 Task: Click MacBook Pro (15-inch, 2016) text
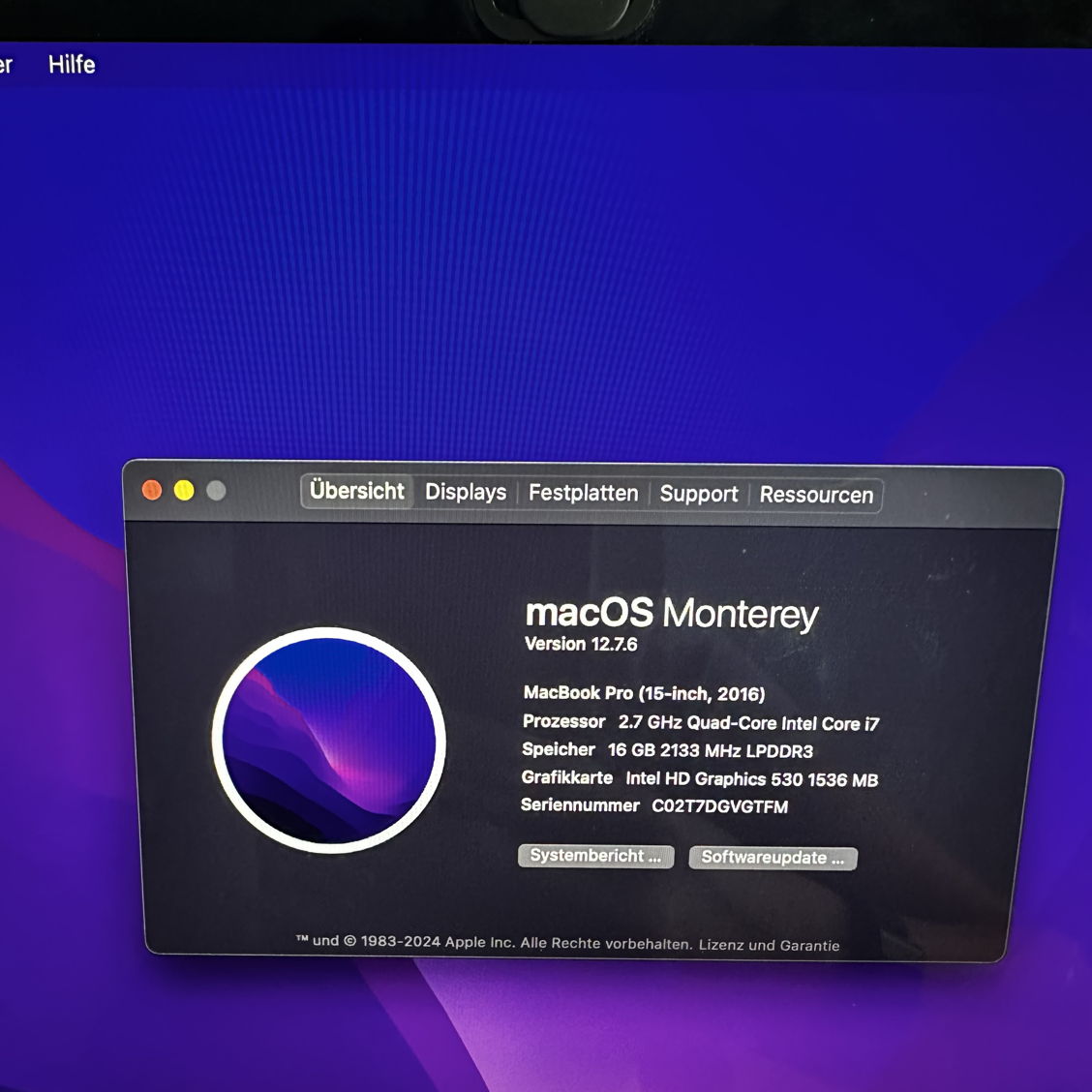tap(644, 693)
